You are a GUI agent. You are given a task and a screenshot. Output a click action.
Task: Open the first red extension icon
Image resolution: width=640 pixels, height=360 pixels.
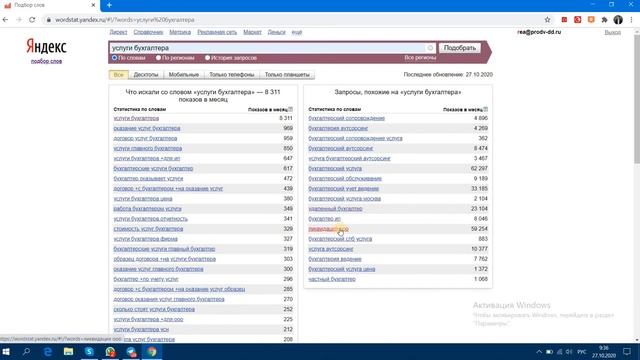coord(564,20)
